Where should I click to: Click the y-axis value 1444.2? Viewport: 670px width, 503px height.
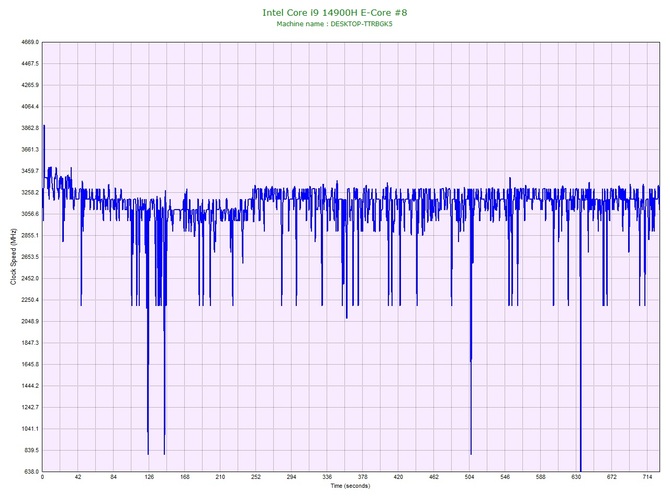point(30,386)
